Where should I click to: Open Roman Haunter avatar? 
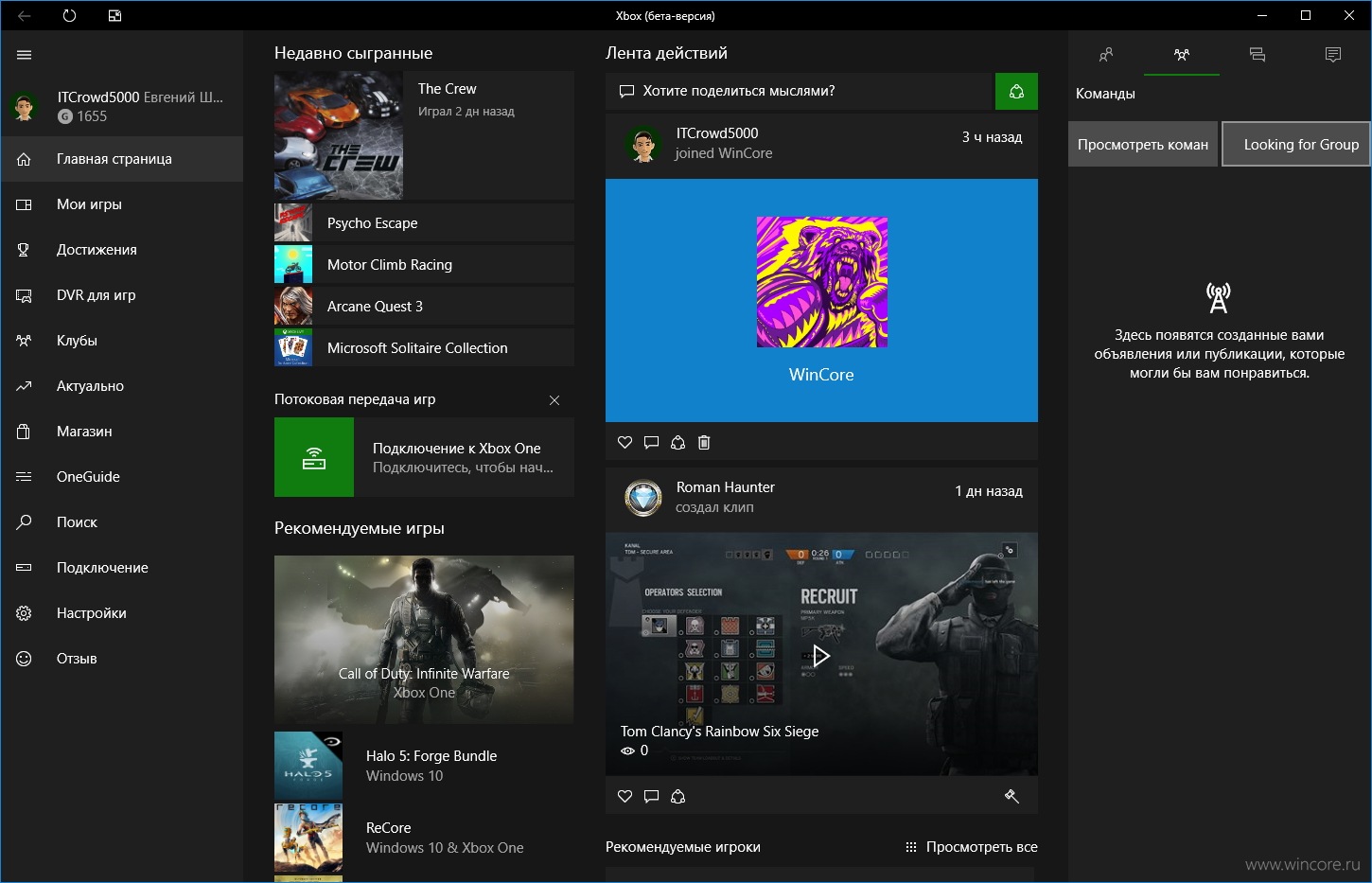[x=643, y=498]
